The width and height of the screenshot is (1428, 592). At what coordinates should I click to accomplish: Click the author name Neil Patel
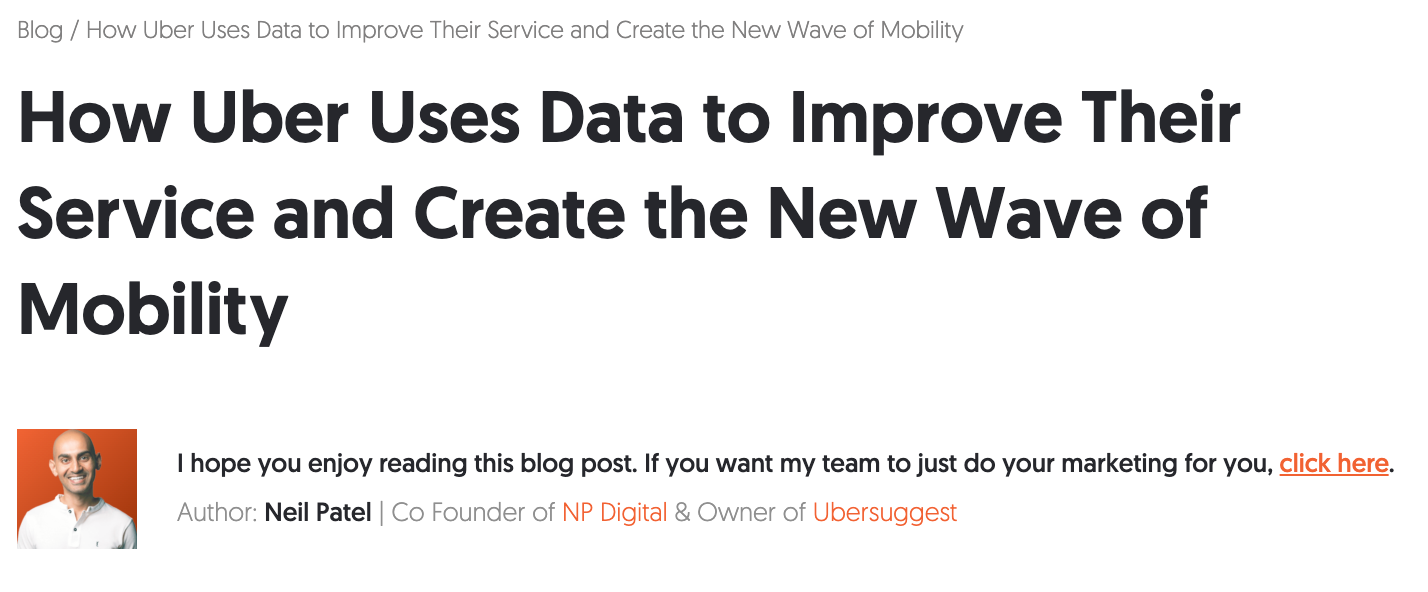tap(318, 513)
